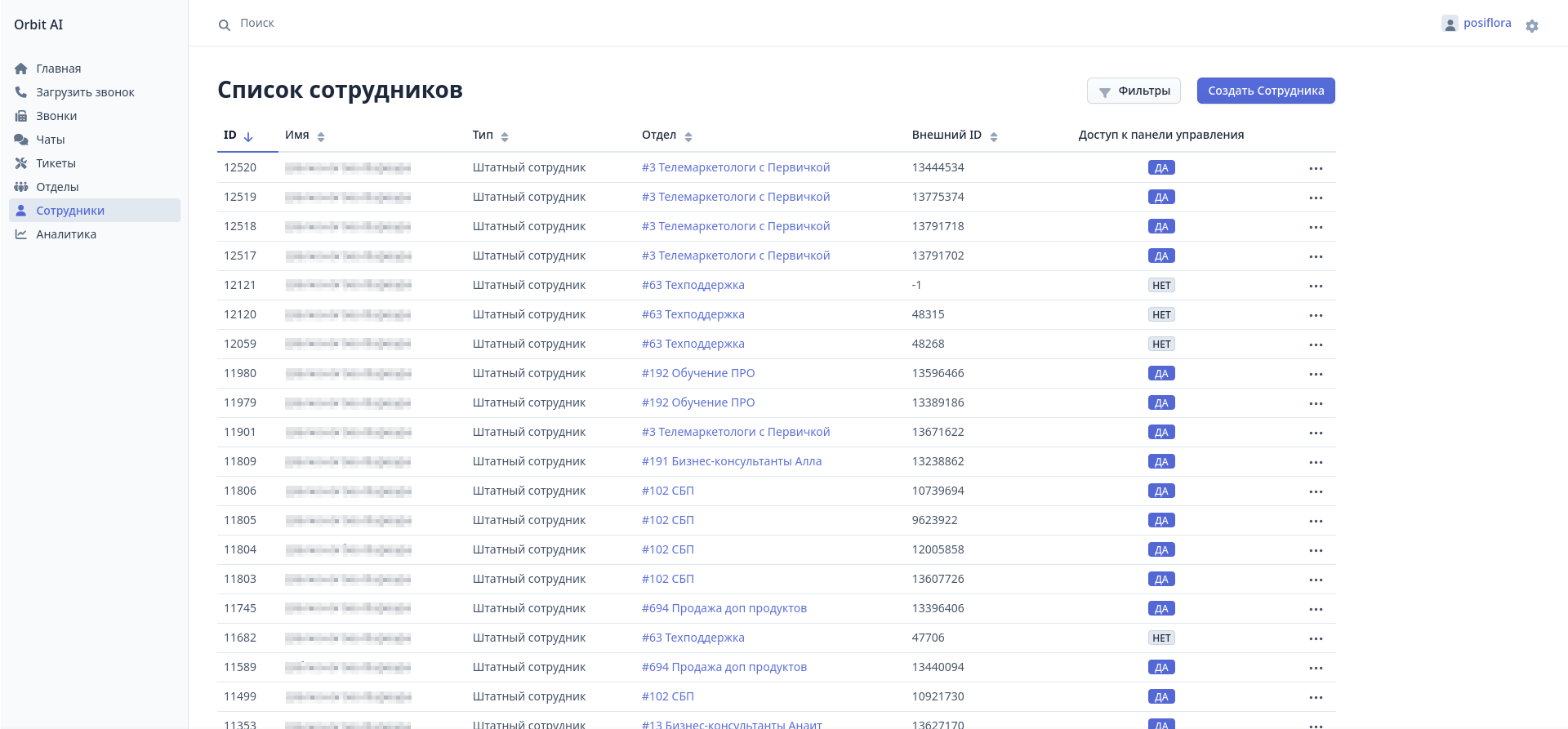1568x729 pixels.
Task: Click the Сотрудники person icon
Action: coord(21,211)
